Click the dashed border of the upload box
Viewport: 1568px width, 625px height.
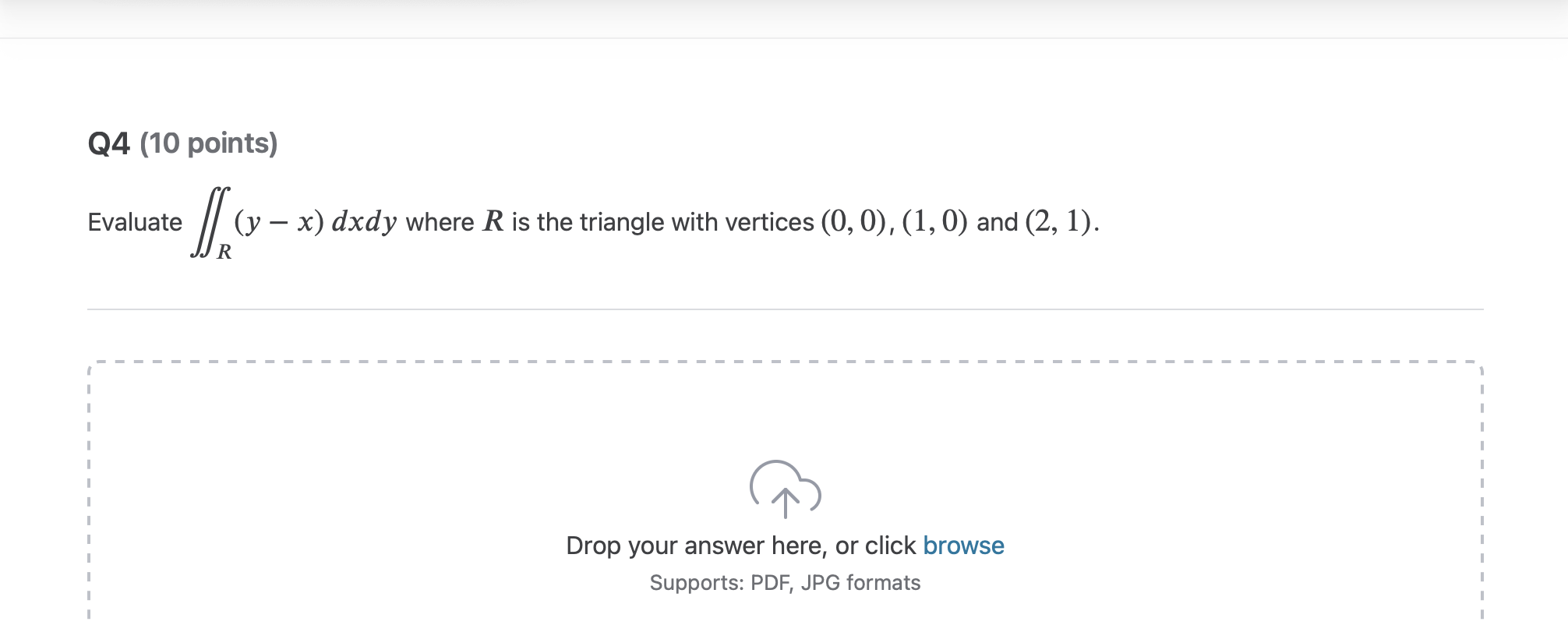click(784, 362)
